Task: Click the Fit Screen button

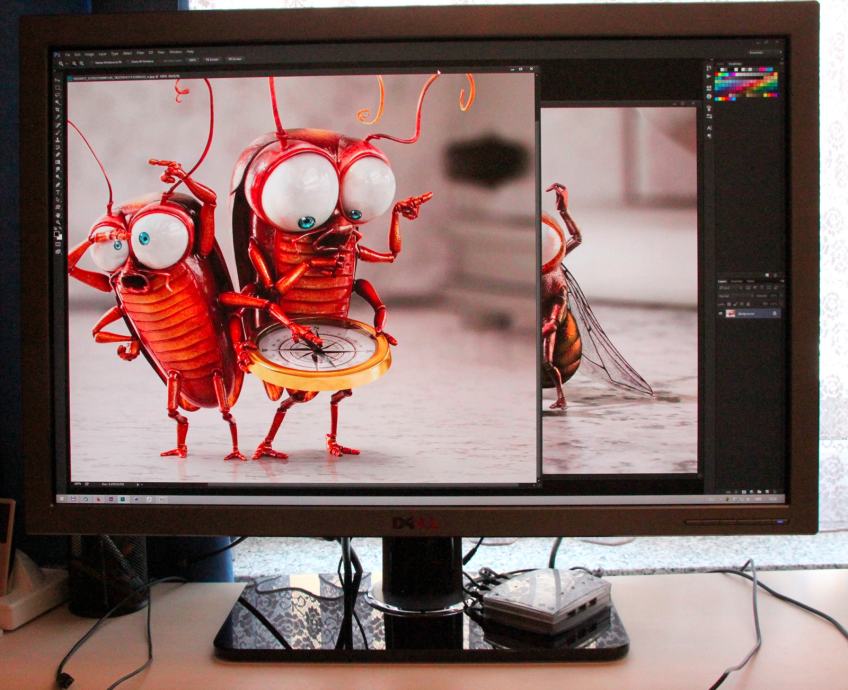Action: click(x=212, y=59)
